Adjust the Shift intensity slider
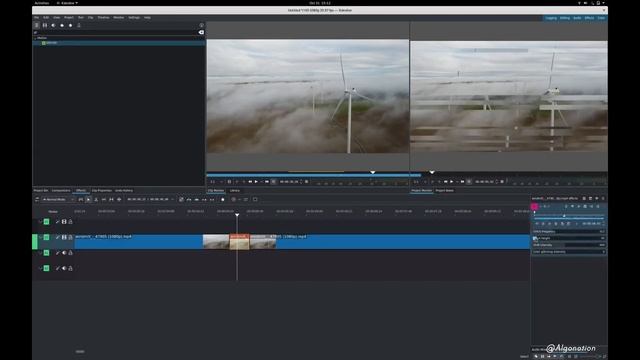 pyautogui.click(x=569, y=245)
